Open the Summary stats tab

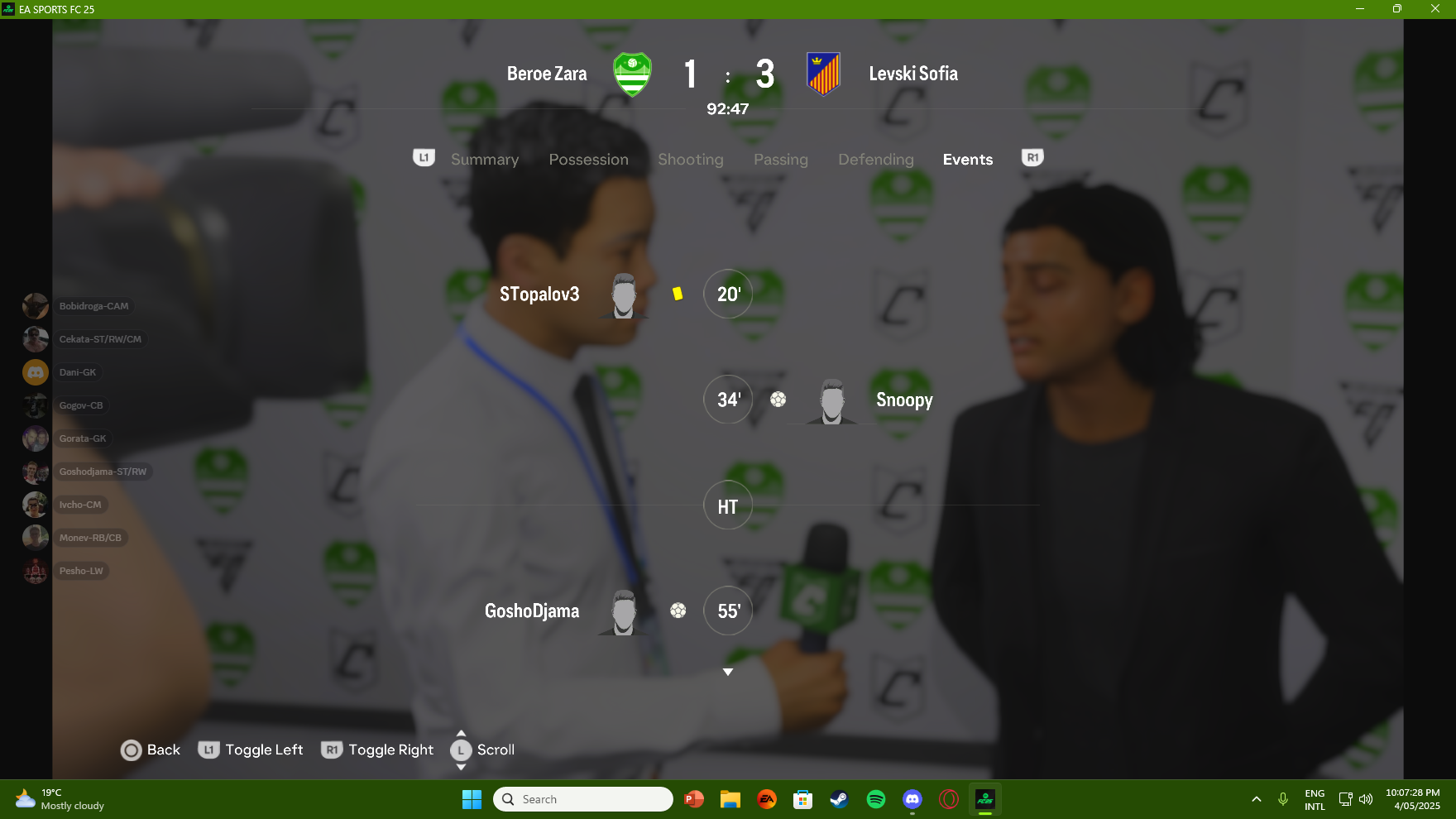coord(485,160)
